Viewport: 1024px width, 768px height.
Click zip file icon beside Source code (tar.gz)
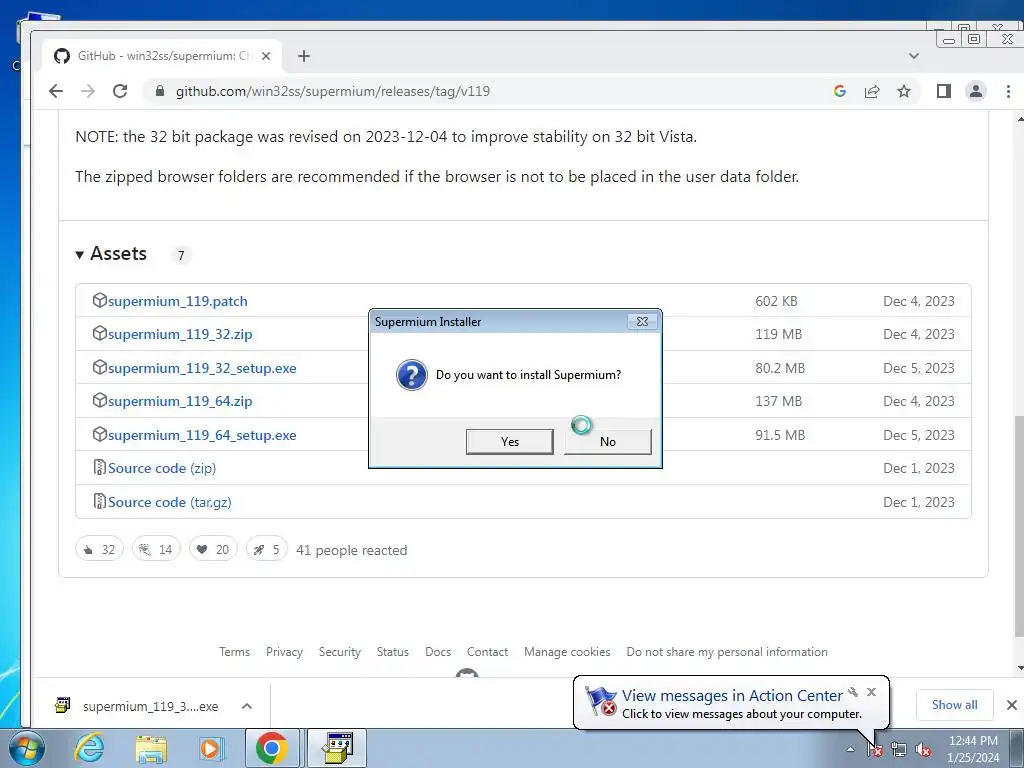[99, 502]
